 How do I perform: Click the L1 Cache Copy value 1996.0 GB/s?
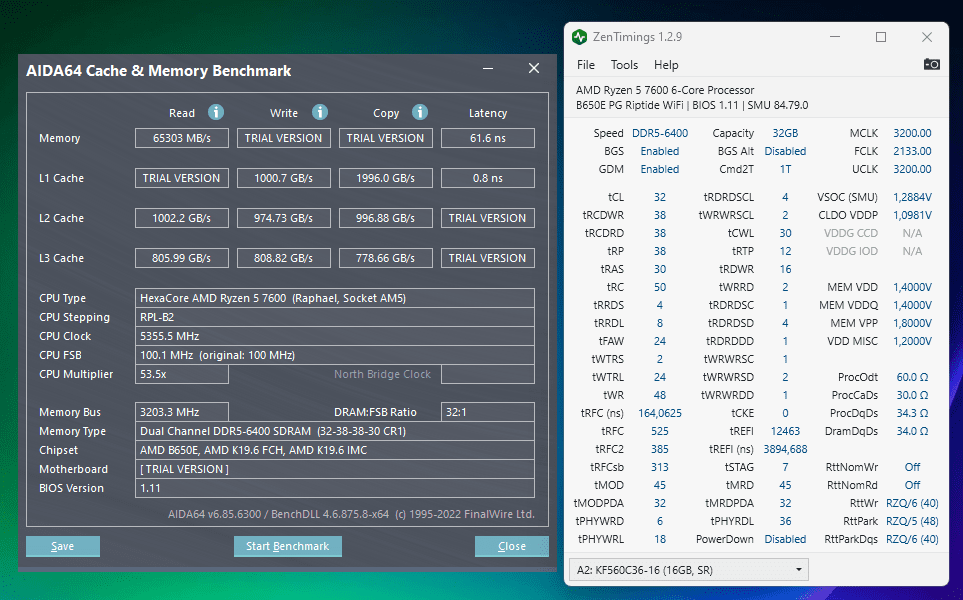[386, 178]
